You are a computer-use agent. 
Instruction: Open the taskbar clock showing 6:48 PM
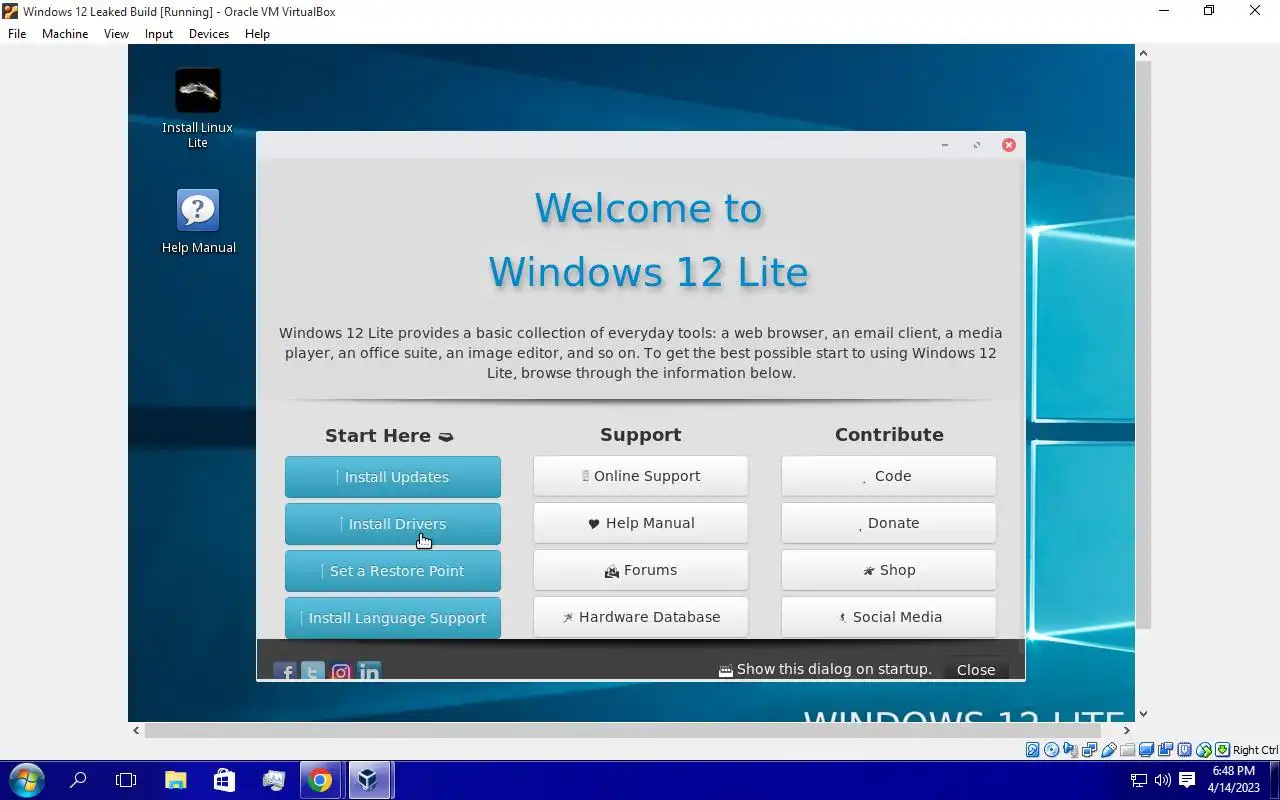click(1233, 780)
